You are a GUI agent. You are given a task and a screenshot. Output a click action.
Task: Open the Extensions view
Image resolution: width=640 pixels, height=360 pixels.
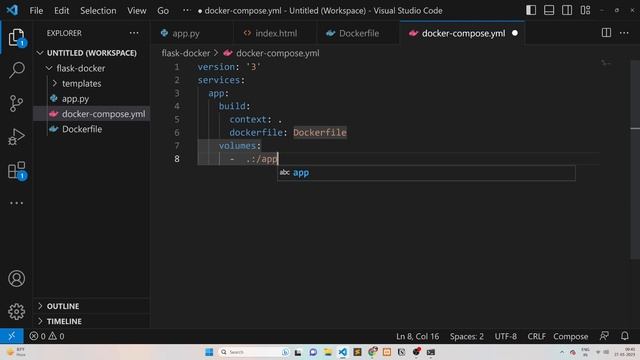click(x=16, y=170)
